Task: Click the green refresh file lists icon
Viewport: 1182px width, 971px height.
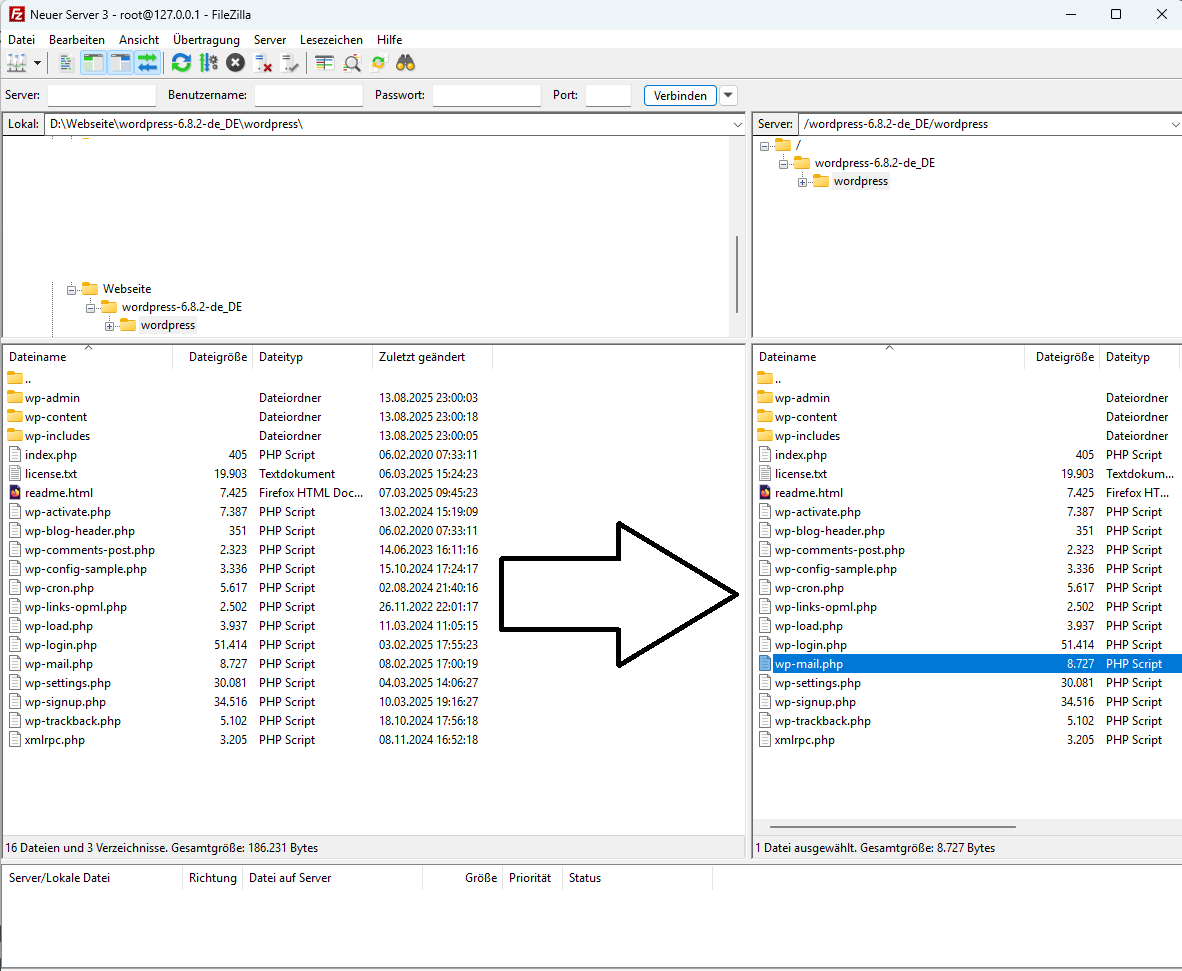Action: [x=181, y=63]
